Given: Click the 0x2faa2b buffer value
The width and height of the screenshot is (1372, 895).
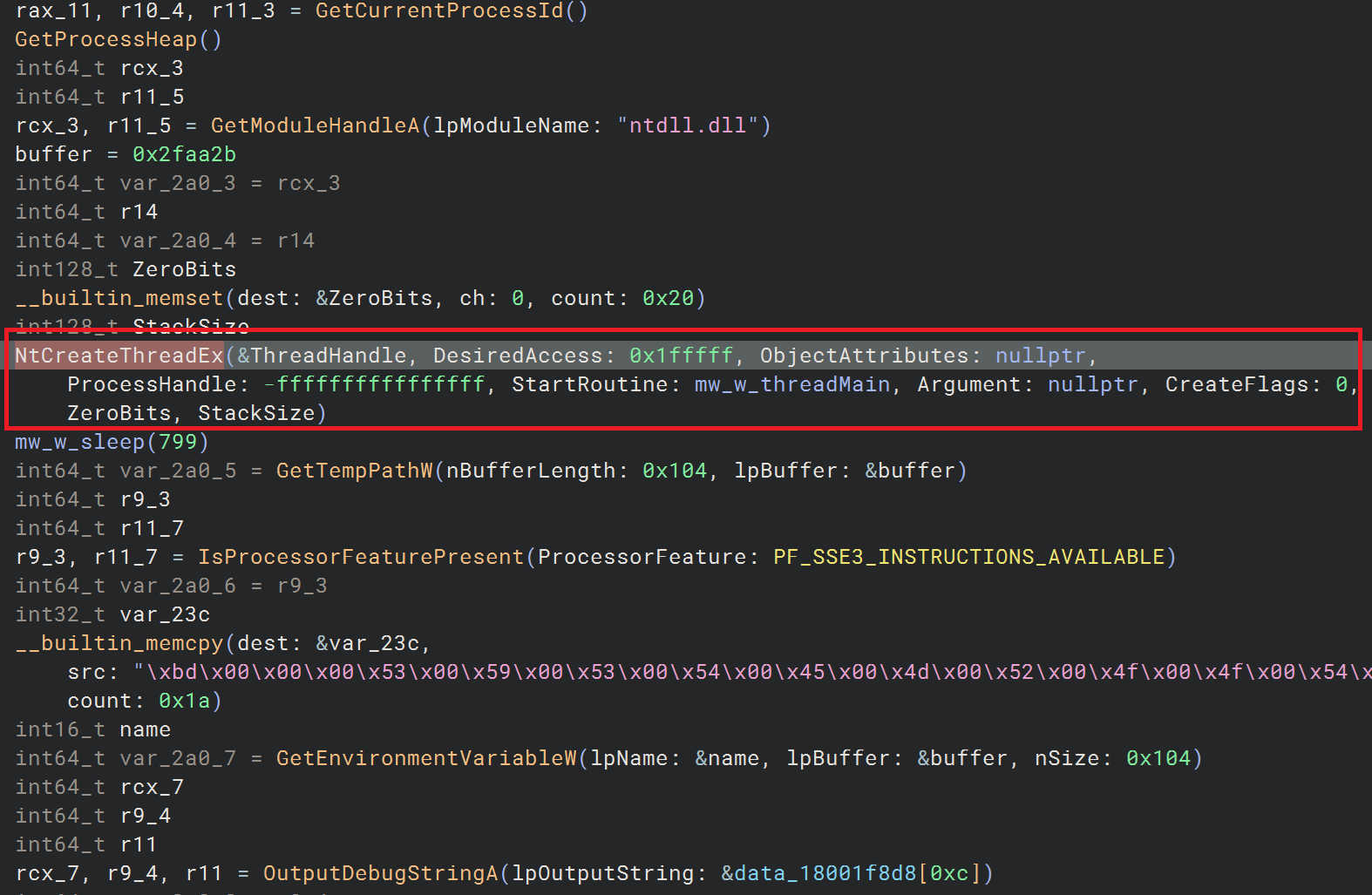Looking at the screenshot, I should point(184,154).
